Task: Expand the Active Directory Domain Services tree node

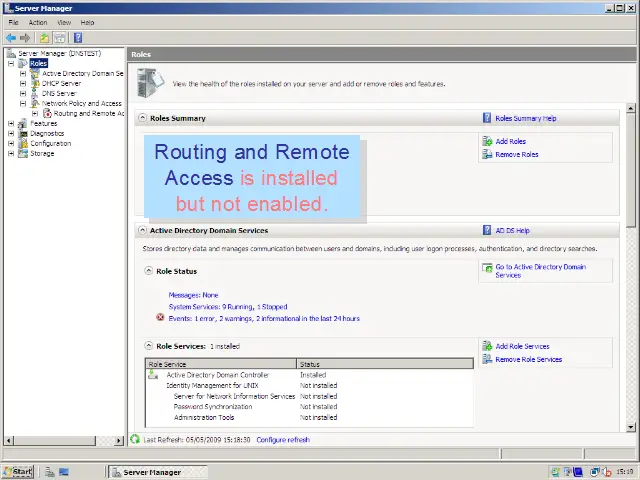Action: (23, 73)
